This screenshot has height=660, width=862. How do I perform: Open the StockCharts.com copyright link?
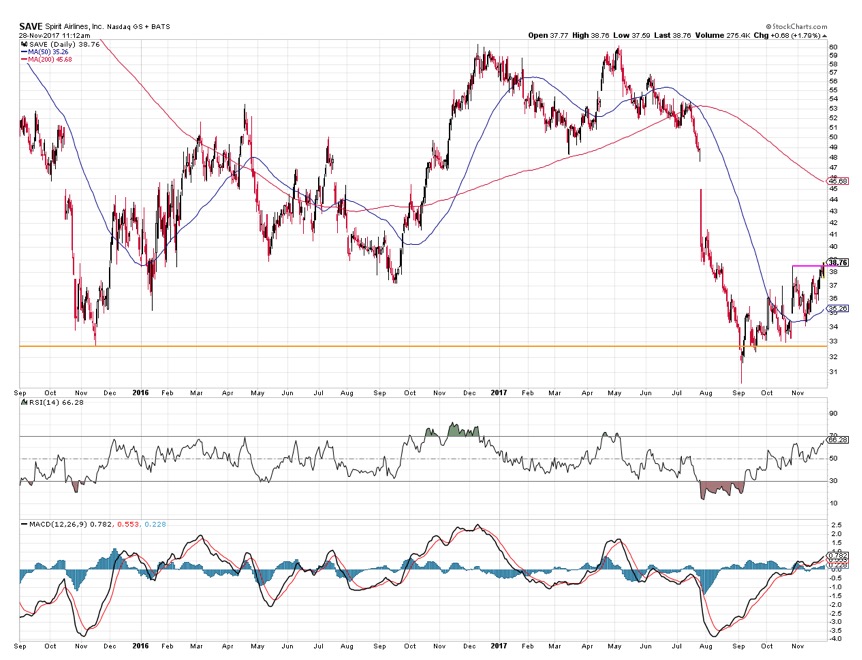[797, 26]
